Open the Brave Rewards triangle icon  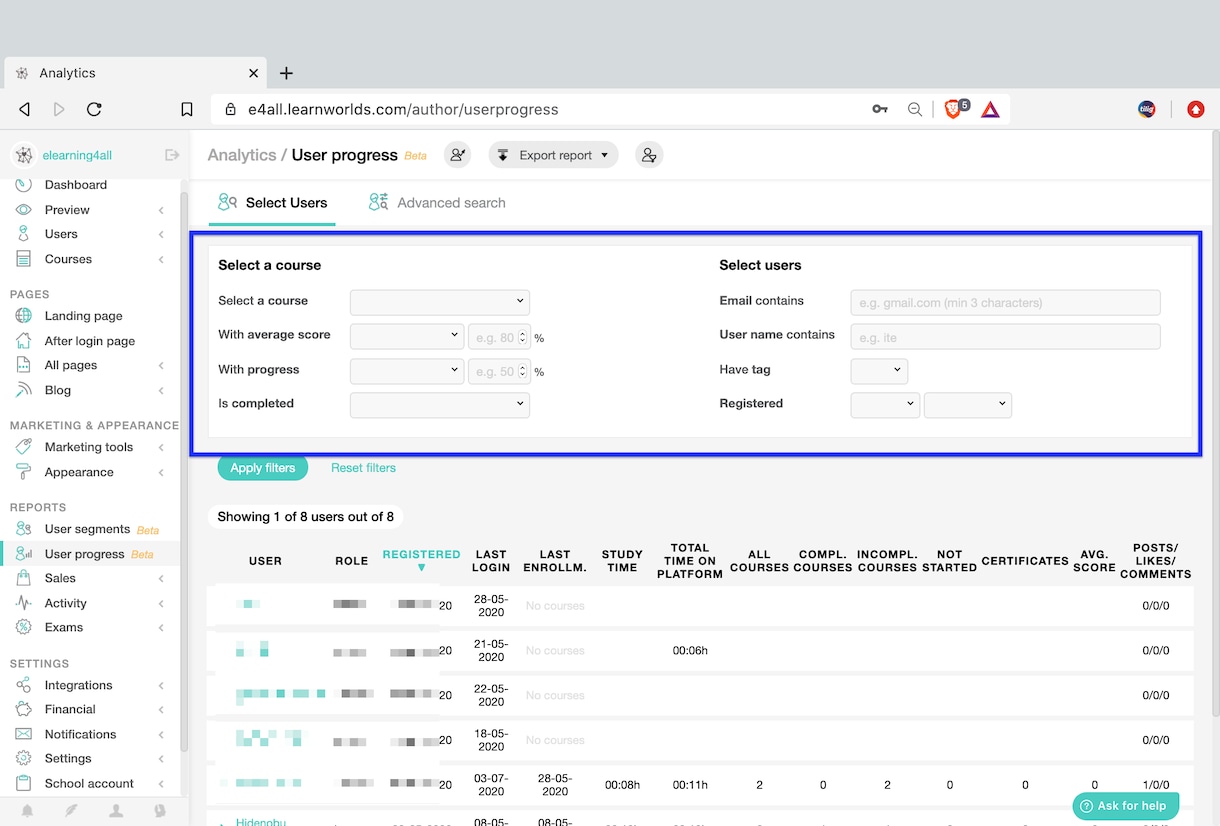click(x=990, y=110)
